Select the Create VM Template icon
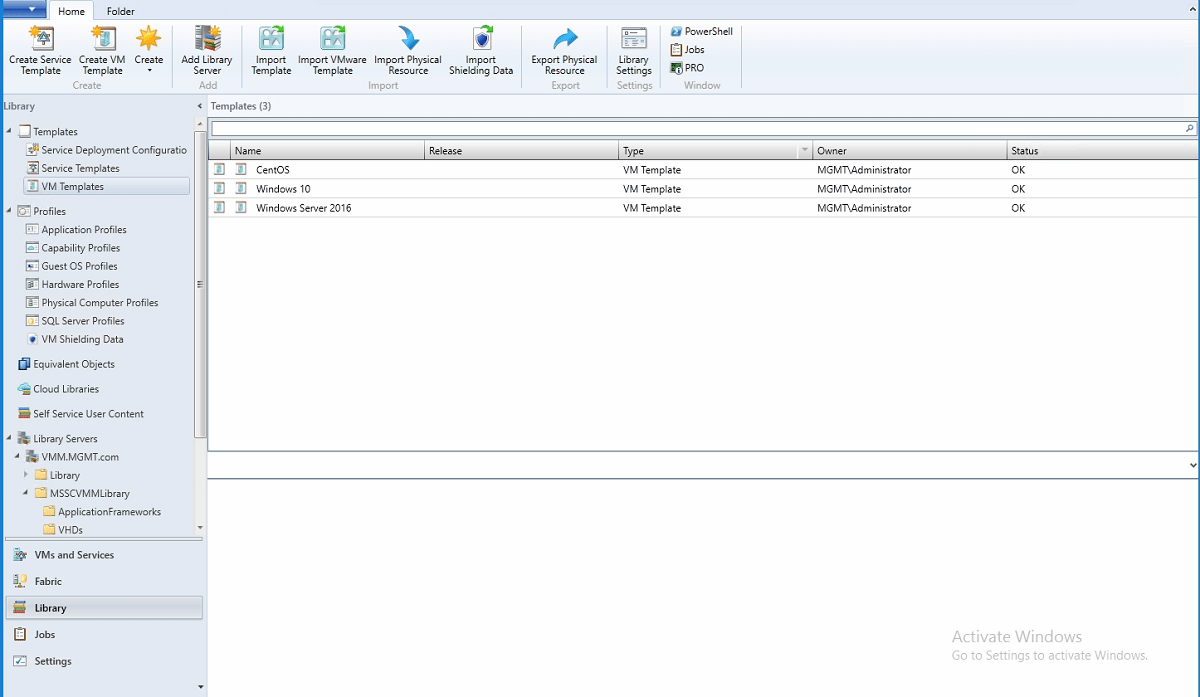The image size is (1200, 697). [x=101, y=52]
